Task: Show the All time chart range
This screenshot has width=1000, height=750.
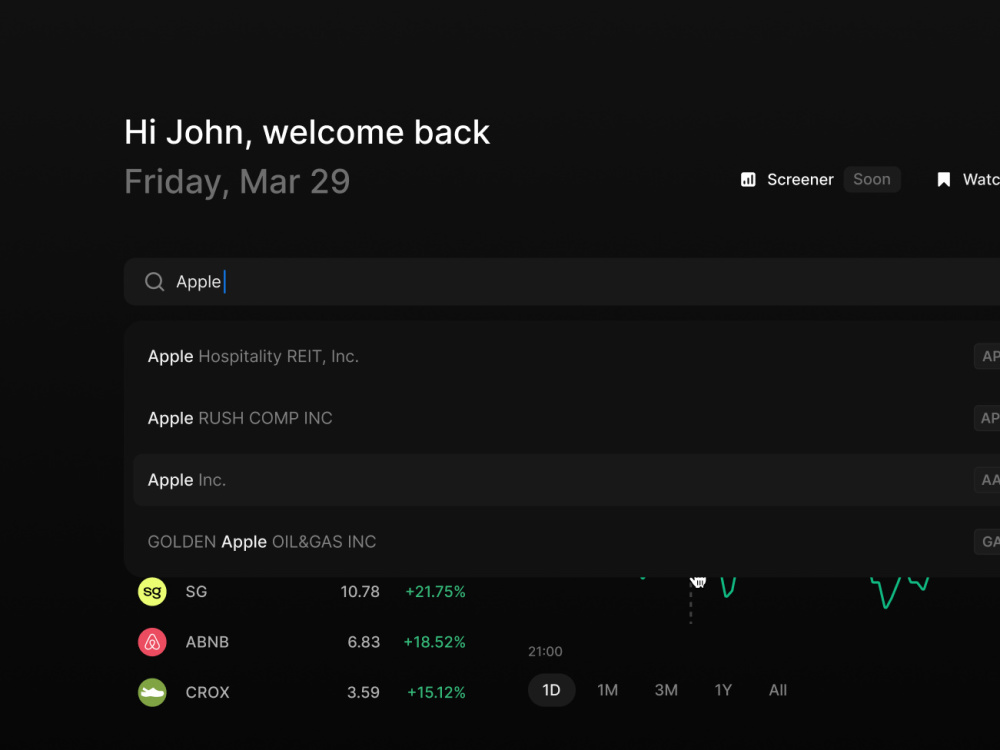Action: coord(777,690)
